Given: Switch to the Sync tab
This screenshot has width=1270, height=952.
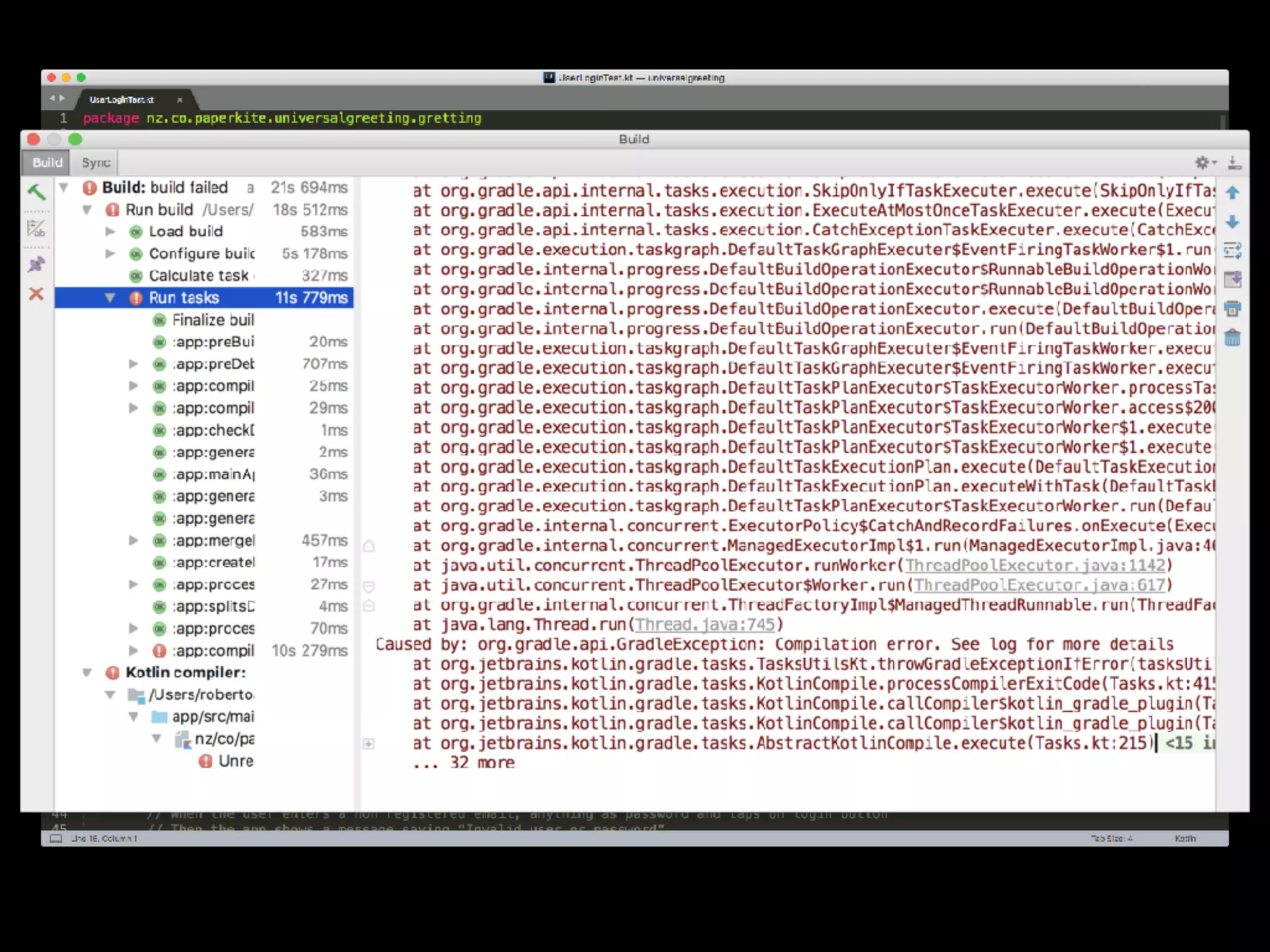Looking at the screenshot, I should click(96, 162).
